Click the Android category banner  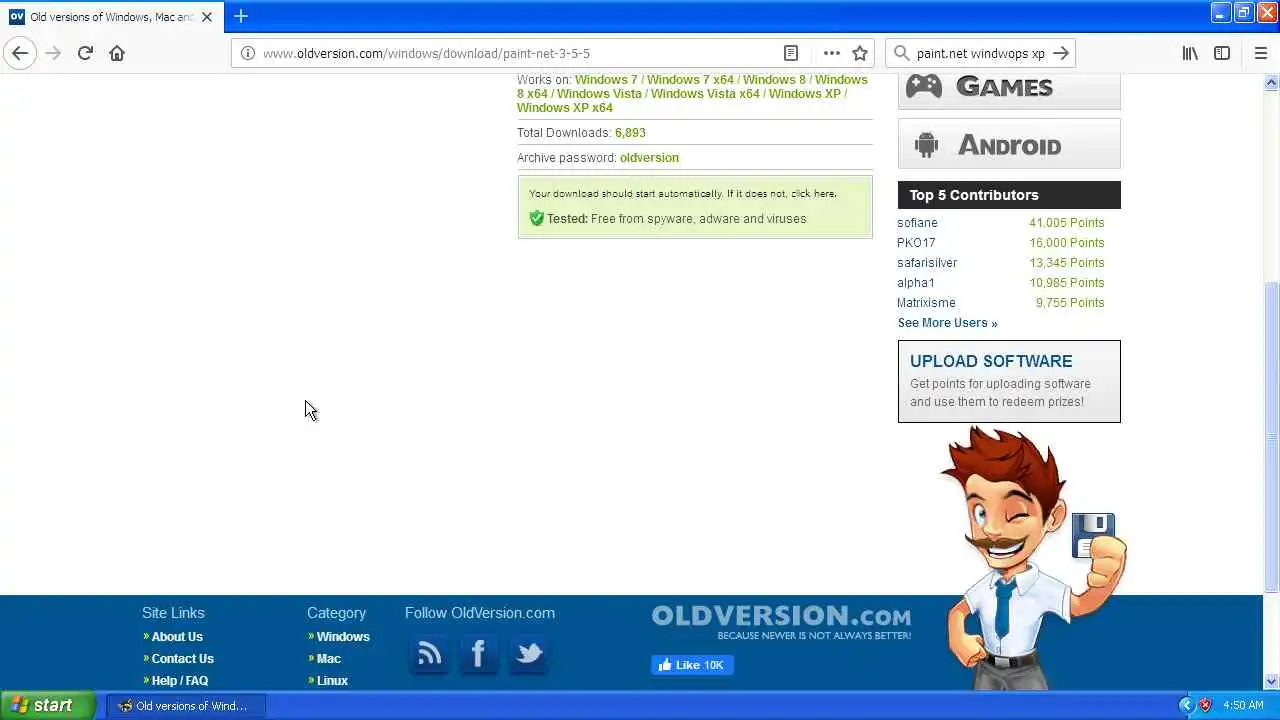click(x=1009, y=144)
